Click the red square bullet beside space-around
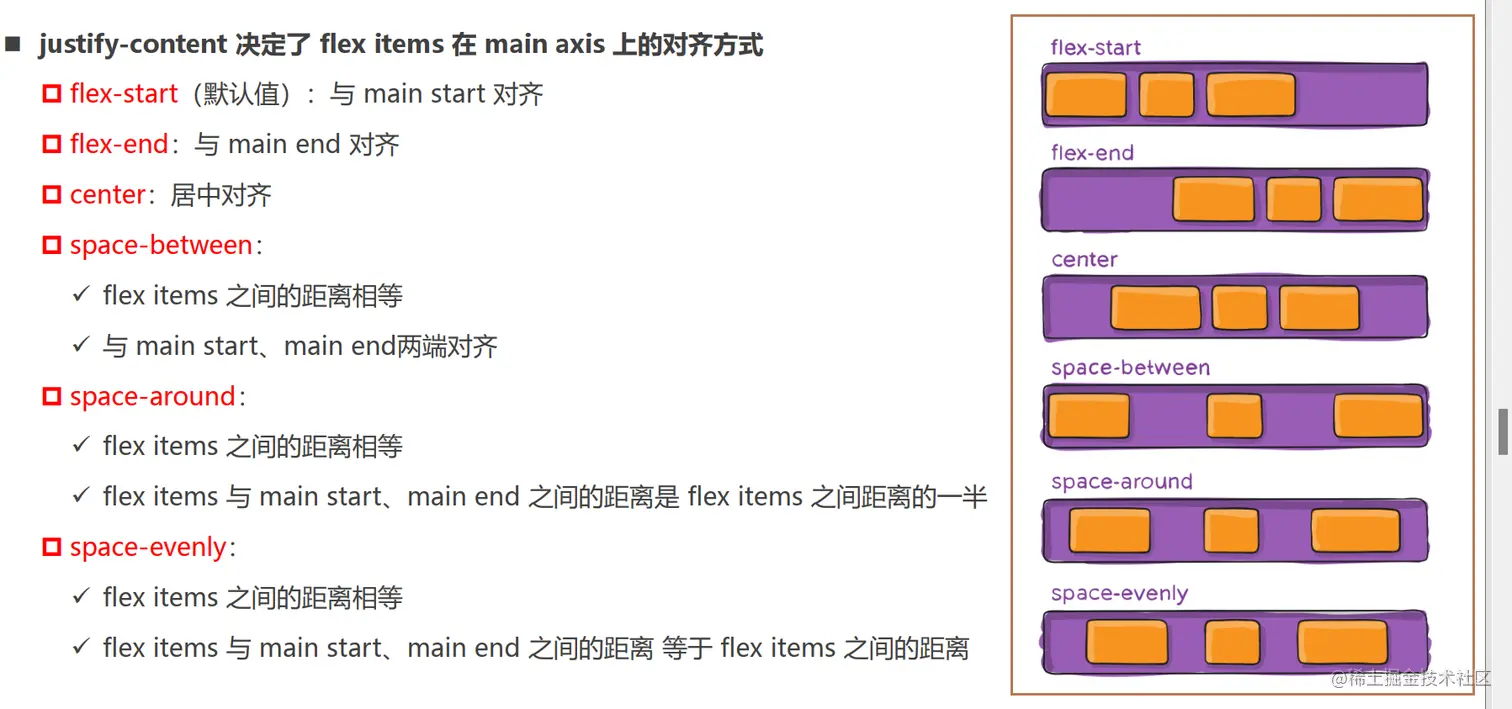Screen dimensions: 1512x709 point(52,397)
